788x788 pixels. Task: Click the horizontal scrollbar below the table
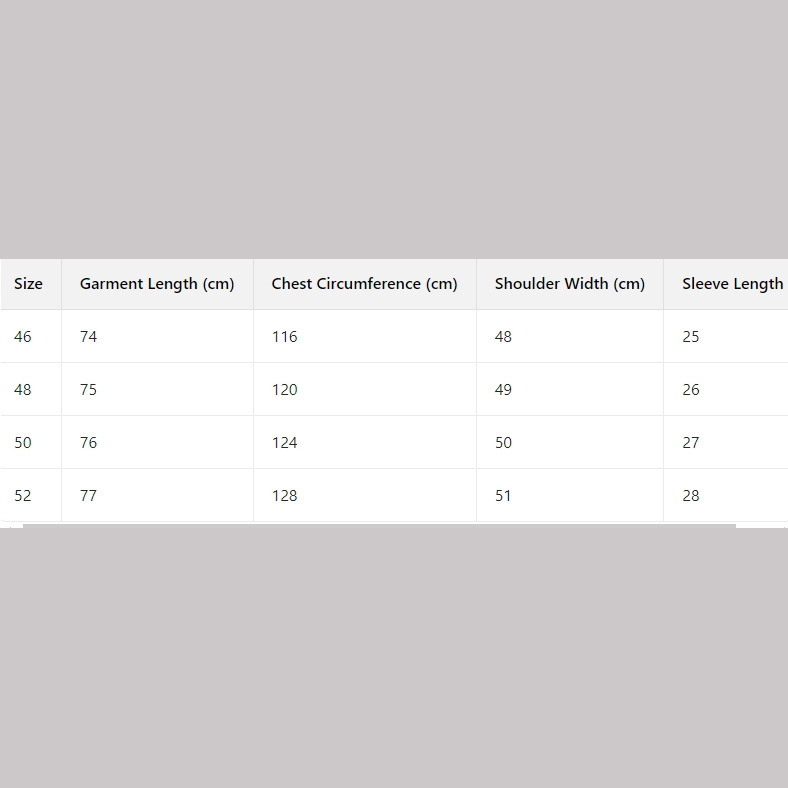pyautogui.click(x=378, y=525)
